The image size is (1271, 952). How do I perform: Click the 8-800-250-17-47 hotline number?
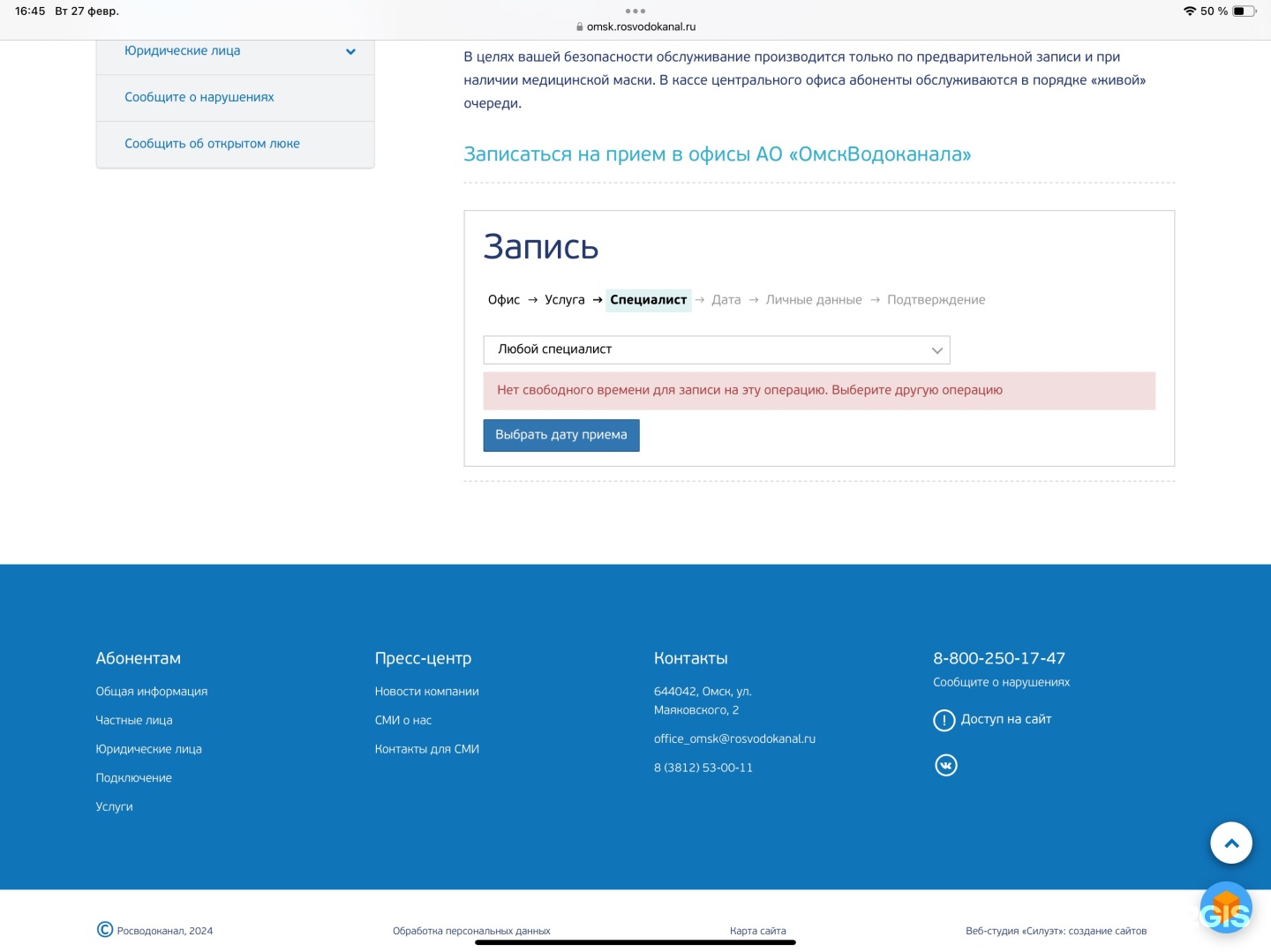(x=999, y=658)
